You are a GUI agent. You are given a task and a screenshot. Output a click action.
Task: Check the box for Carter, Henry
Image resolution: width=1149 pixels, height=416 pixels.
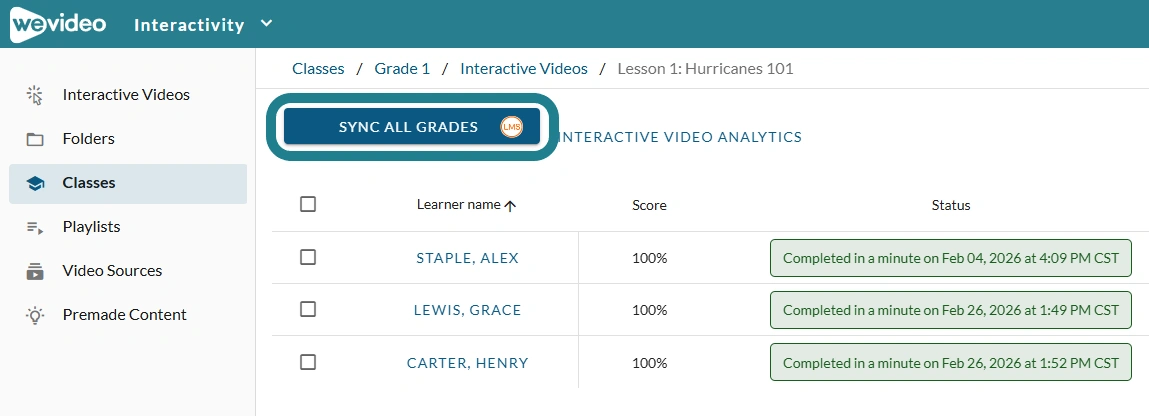pos(308,362)
